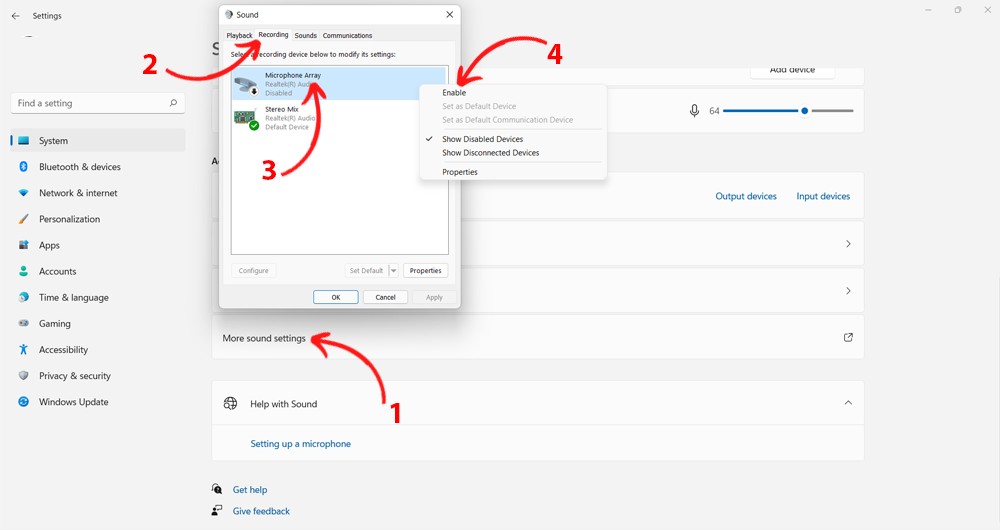Toggle Show Disconnected Devices option
The image size is (1000, 530).
tap(490, 153)
